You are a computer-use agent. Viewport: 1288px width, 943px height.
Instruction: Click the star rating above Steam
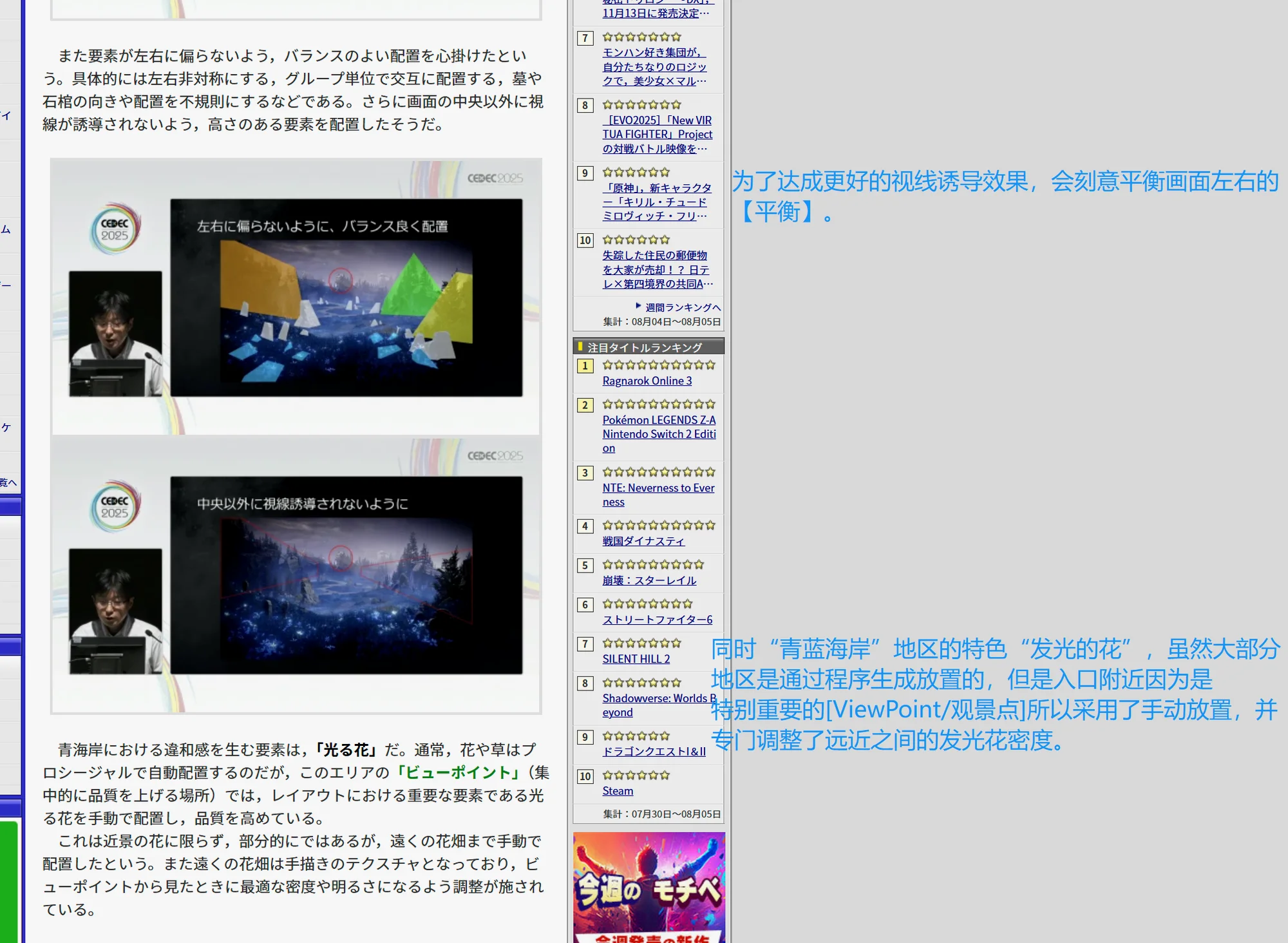coord(636,775)
